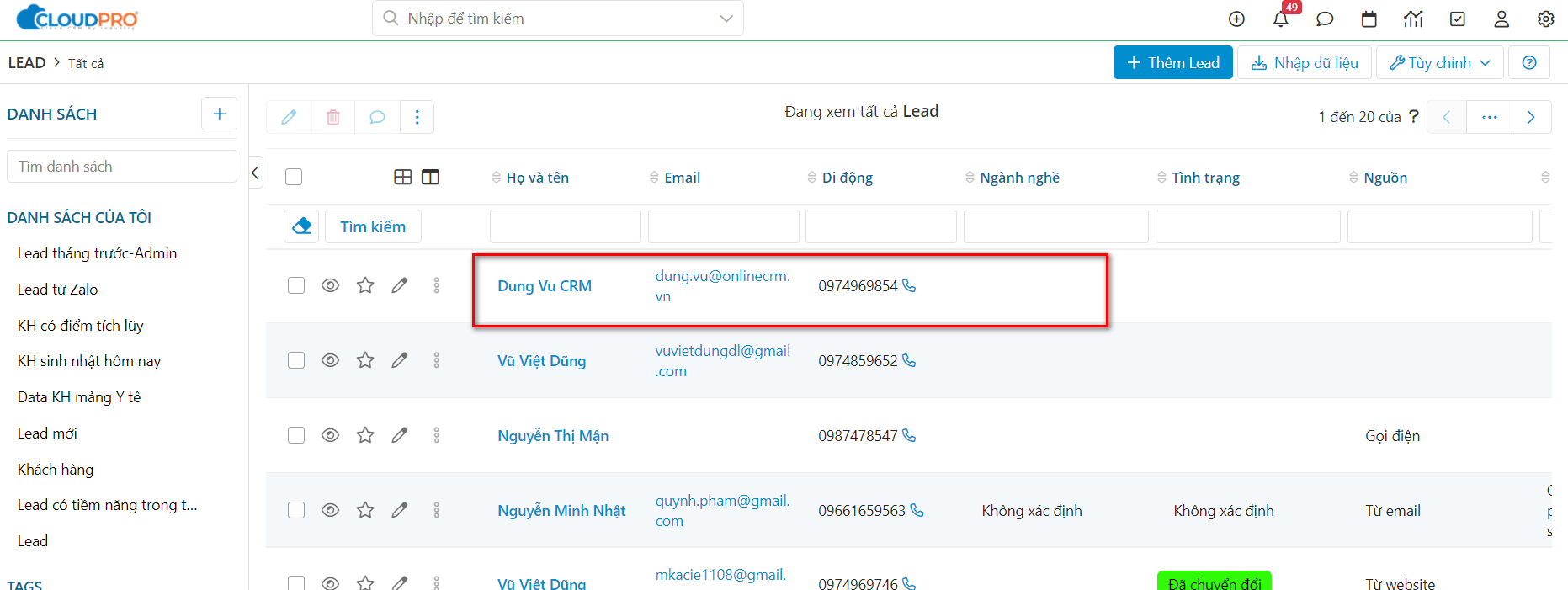1568x590 pixels.
Task: Open the reports chart icon
Action: point(1413,19)
